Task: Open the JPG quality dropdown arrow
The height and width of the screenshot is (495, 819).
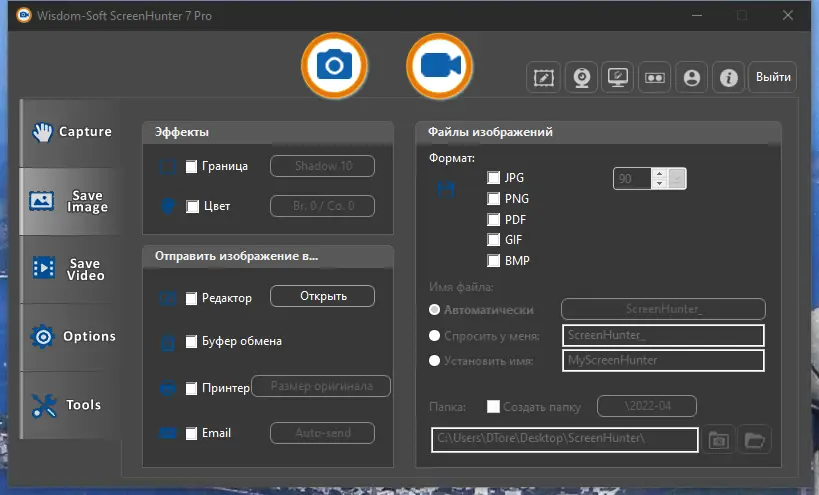Action: point(677,179)
